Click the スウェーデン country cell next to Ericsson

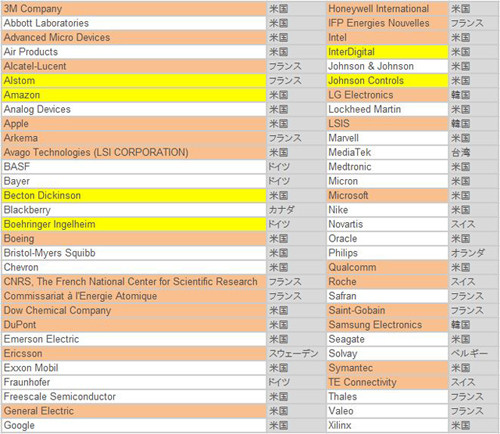pos(296,354)
